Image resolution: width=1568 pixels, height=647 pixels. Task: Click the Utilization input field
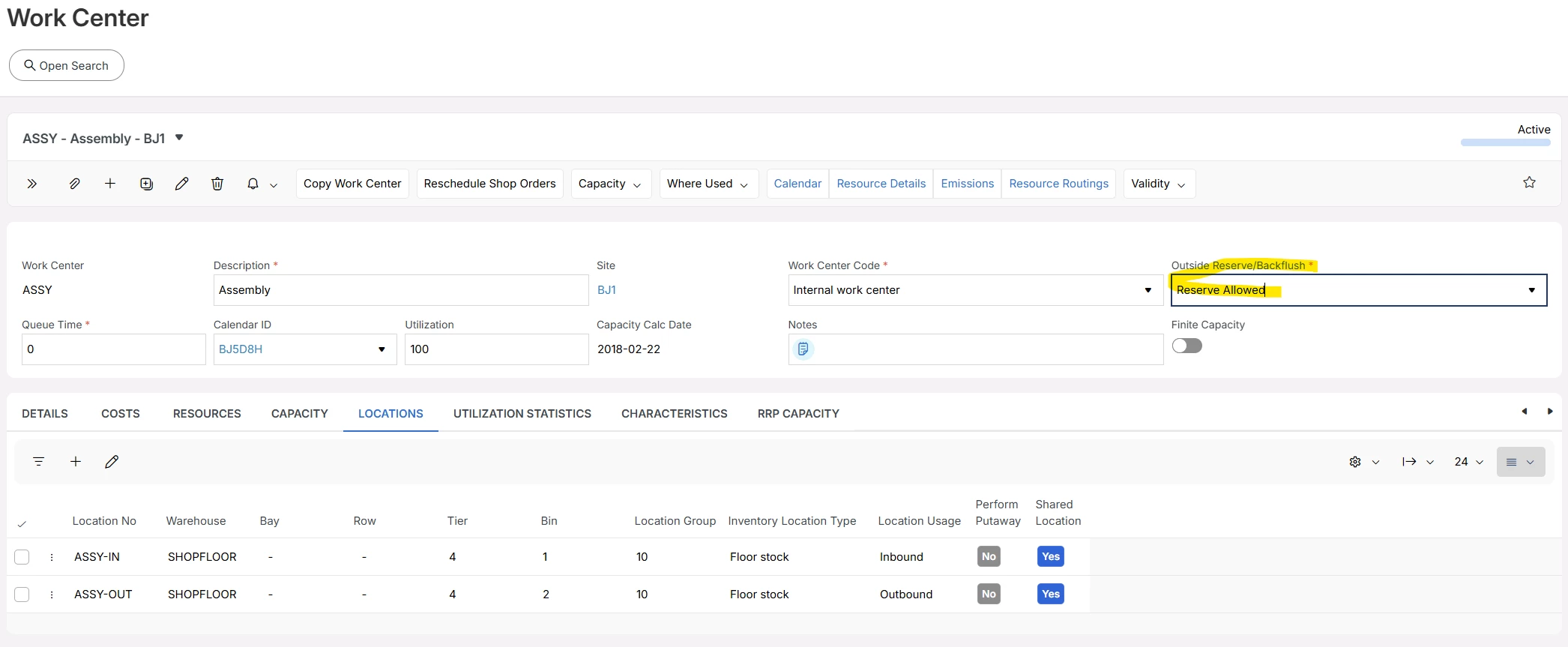(497, 349)
